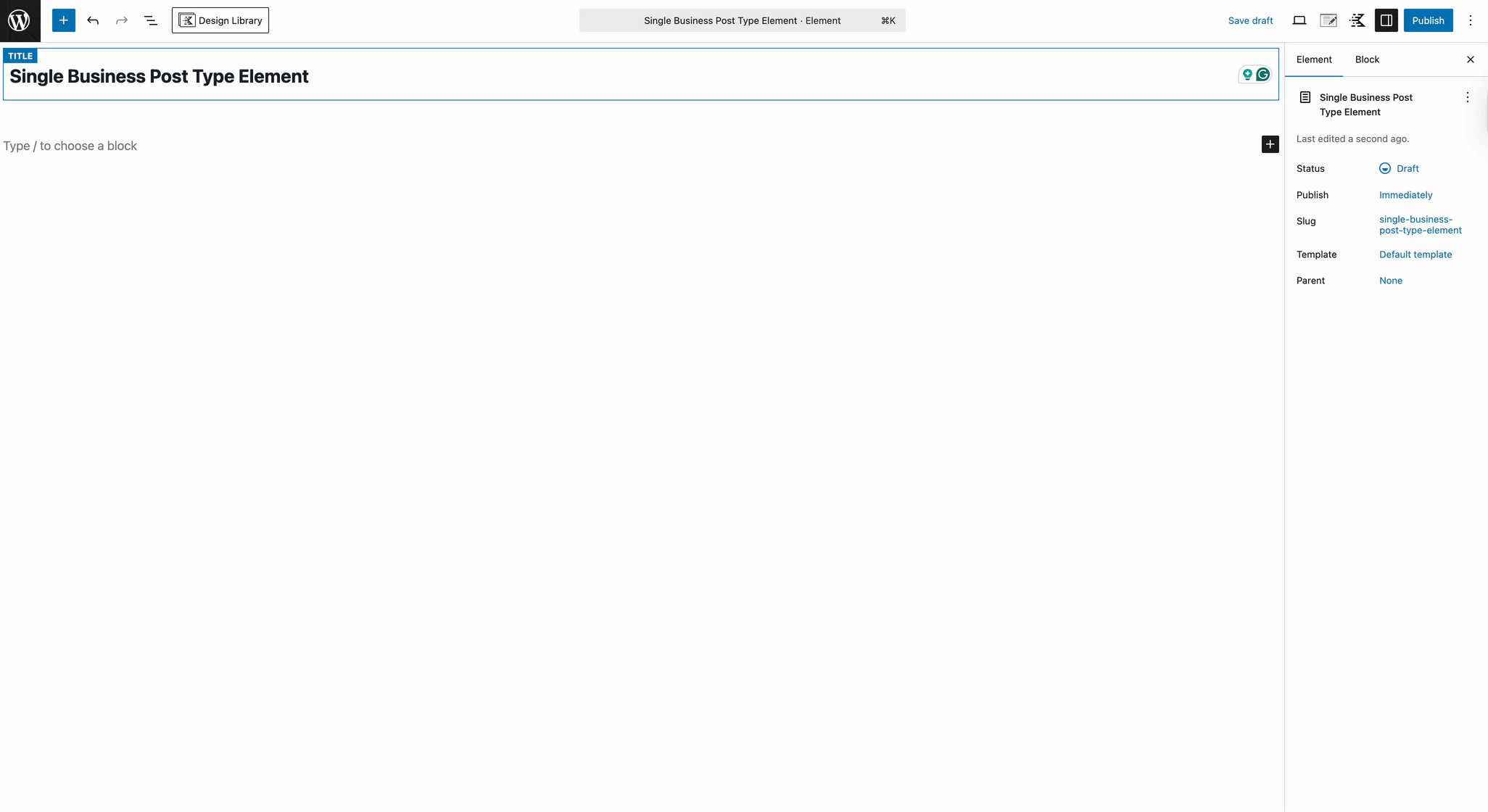Switch to the Block tab
Image resolution: width=1488 pixels, height=812 pixels.
click(x=1367, y=59)
